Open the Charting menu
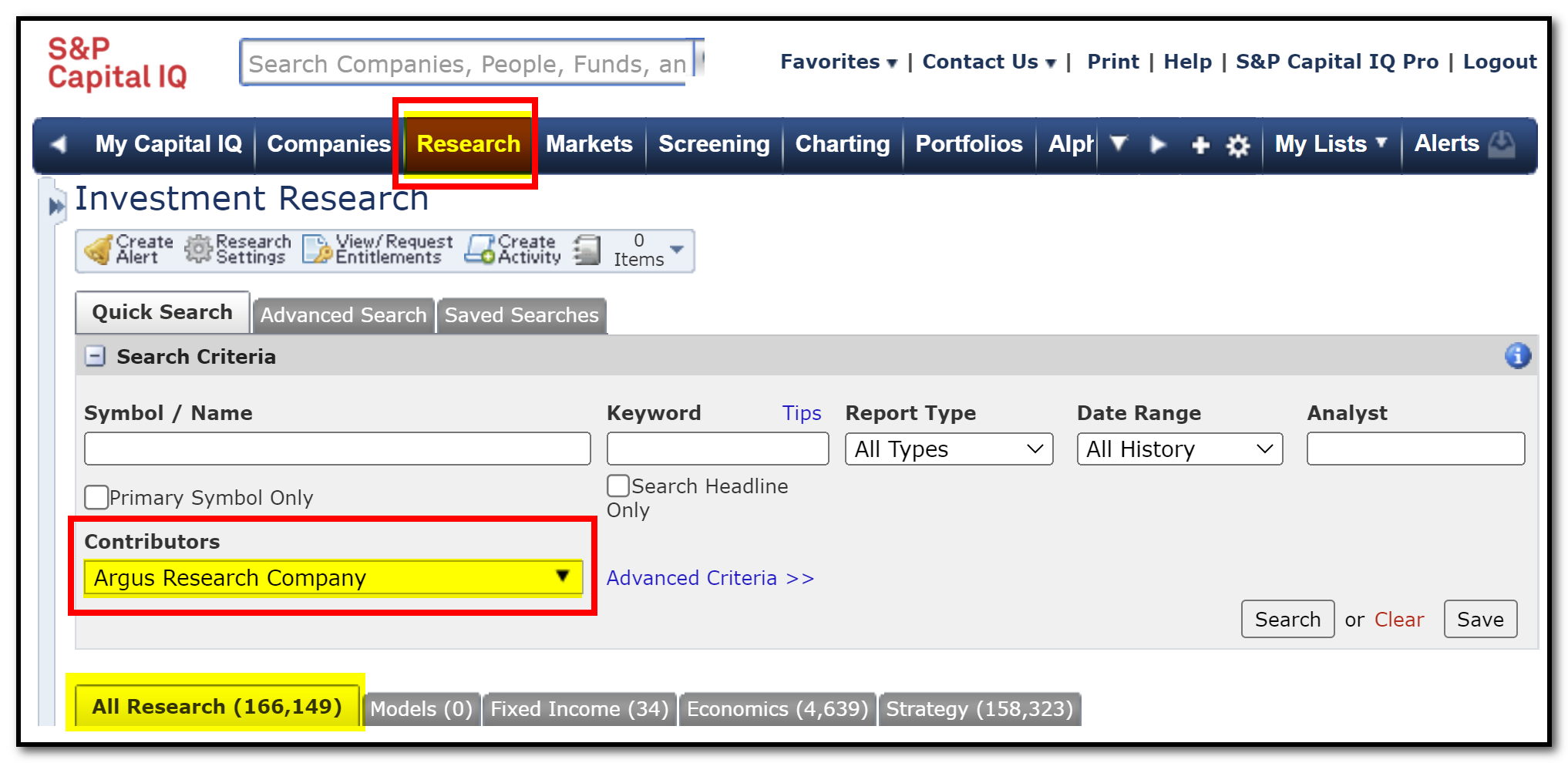The image size is (1568, 763). (843, 144)
